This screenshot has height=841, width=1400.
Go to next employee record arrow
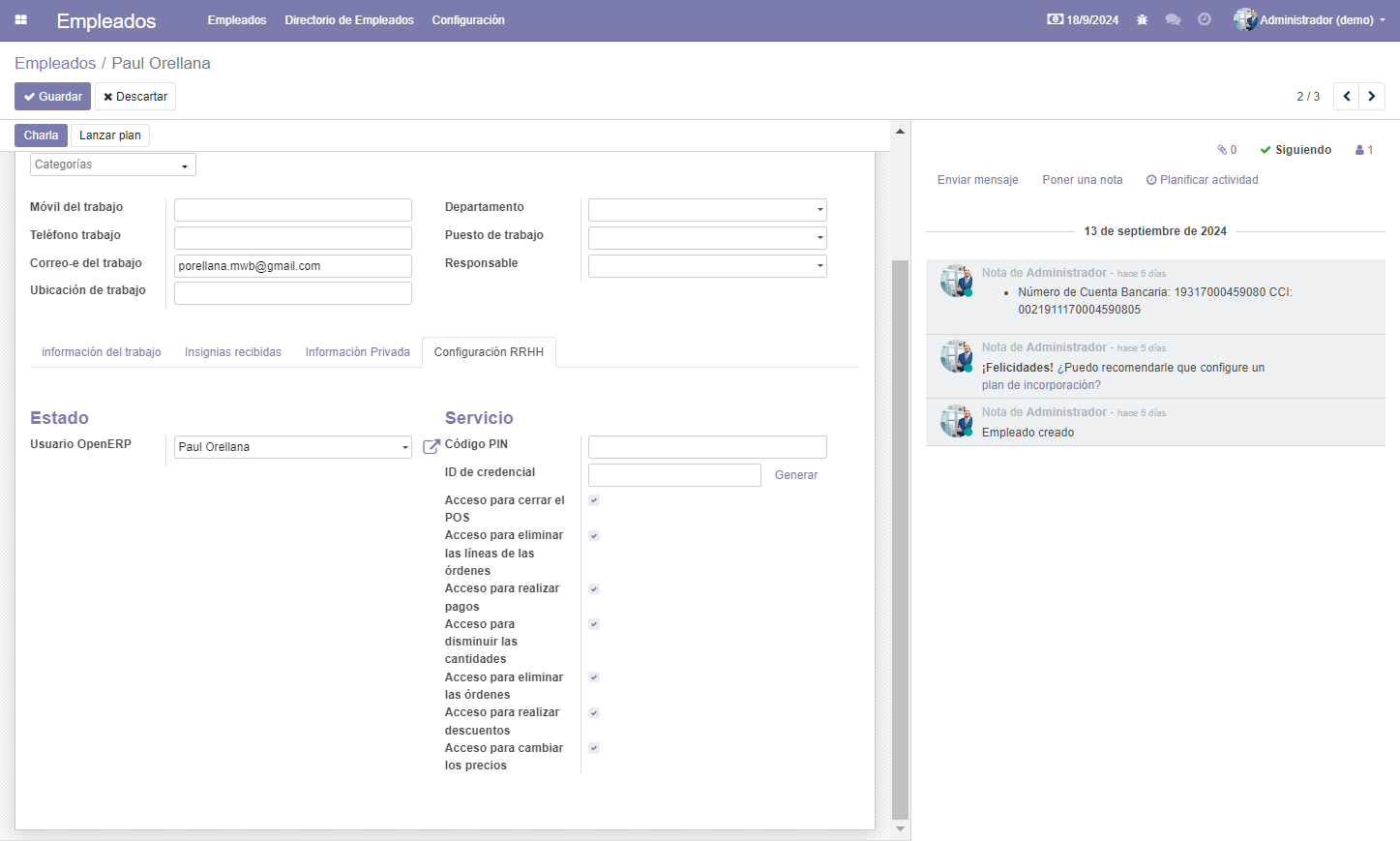click(x=1372, y=96)
